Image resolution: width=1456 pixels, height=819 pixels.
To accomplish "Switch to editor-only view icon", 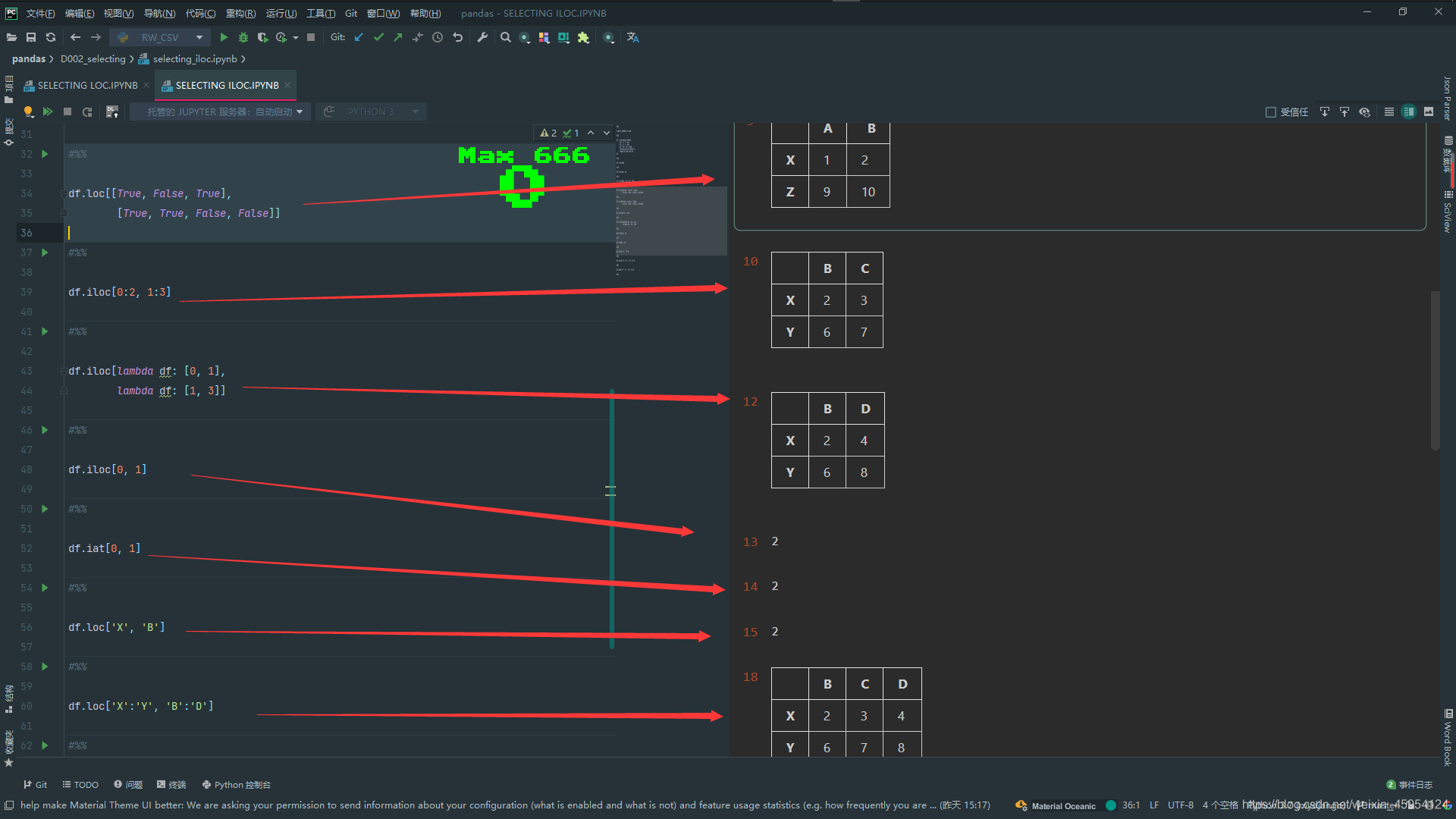I will pyautogui.click(x=1389, y=111).
